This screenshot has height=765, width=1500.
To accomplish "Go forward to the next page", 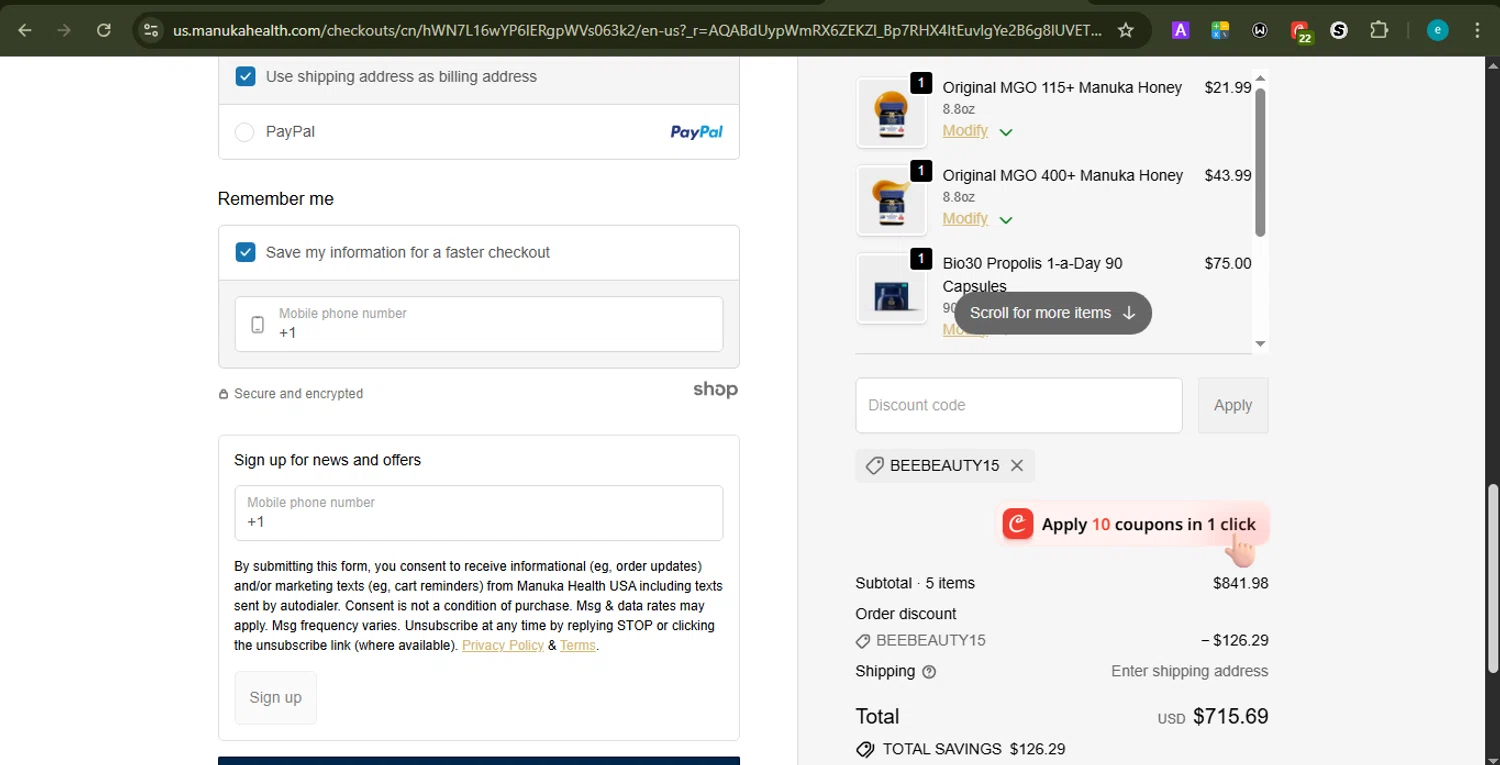I will click(64, 30).
